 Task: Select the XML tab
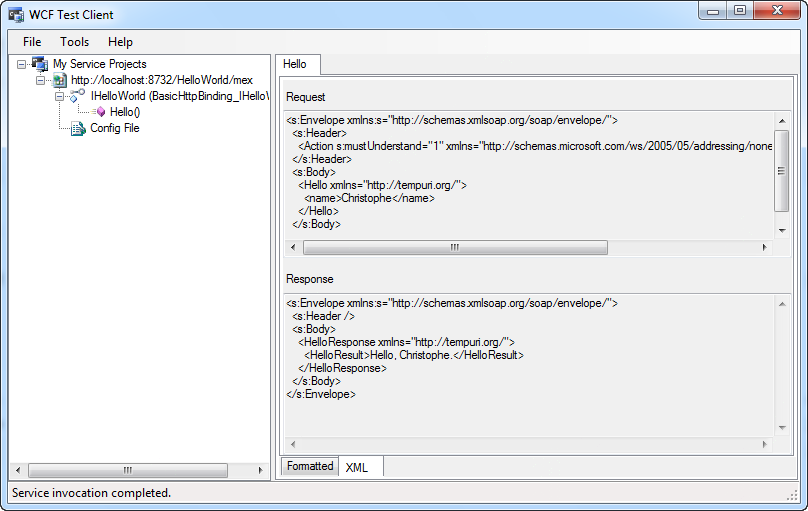(361, 467)
